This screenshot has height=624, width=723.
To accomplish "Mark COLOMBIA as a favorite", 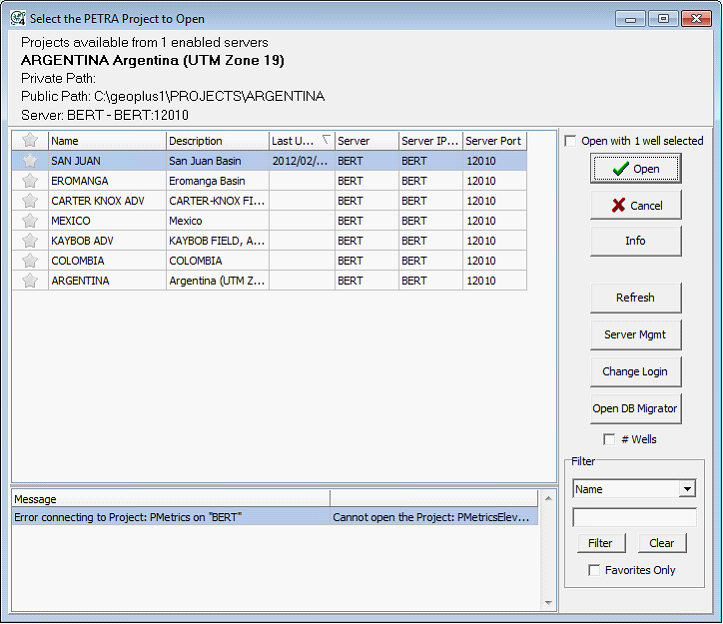I will pyautogui.click(x=30, y=261).
